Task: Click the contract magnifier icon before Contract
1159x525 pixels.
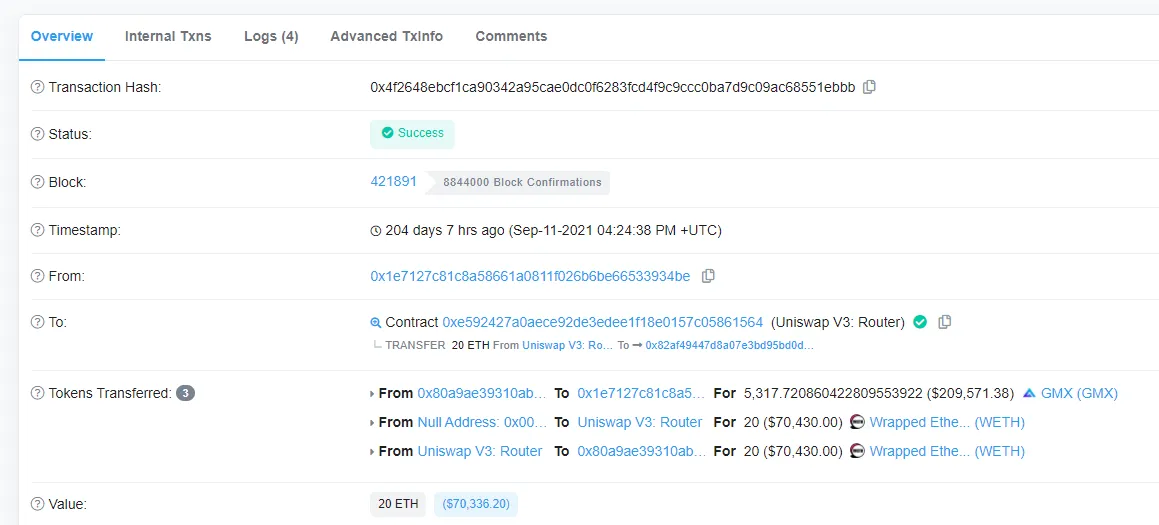Action: coord(375,322)
